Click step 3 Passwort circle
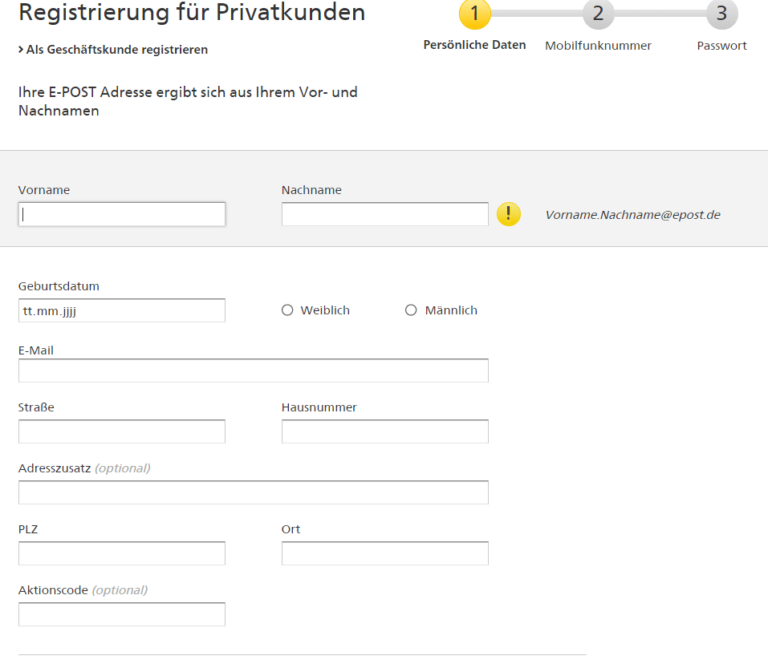768x660 pixels. (721, 14)
